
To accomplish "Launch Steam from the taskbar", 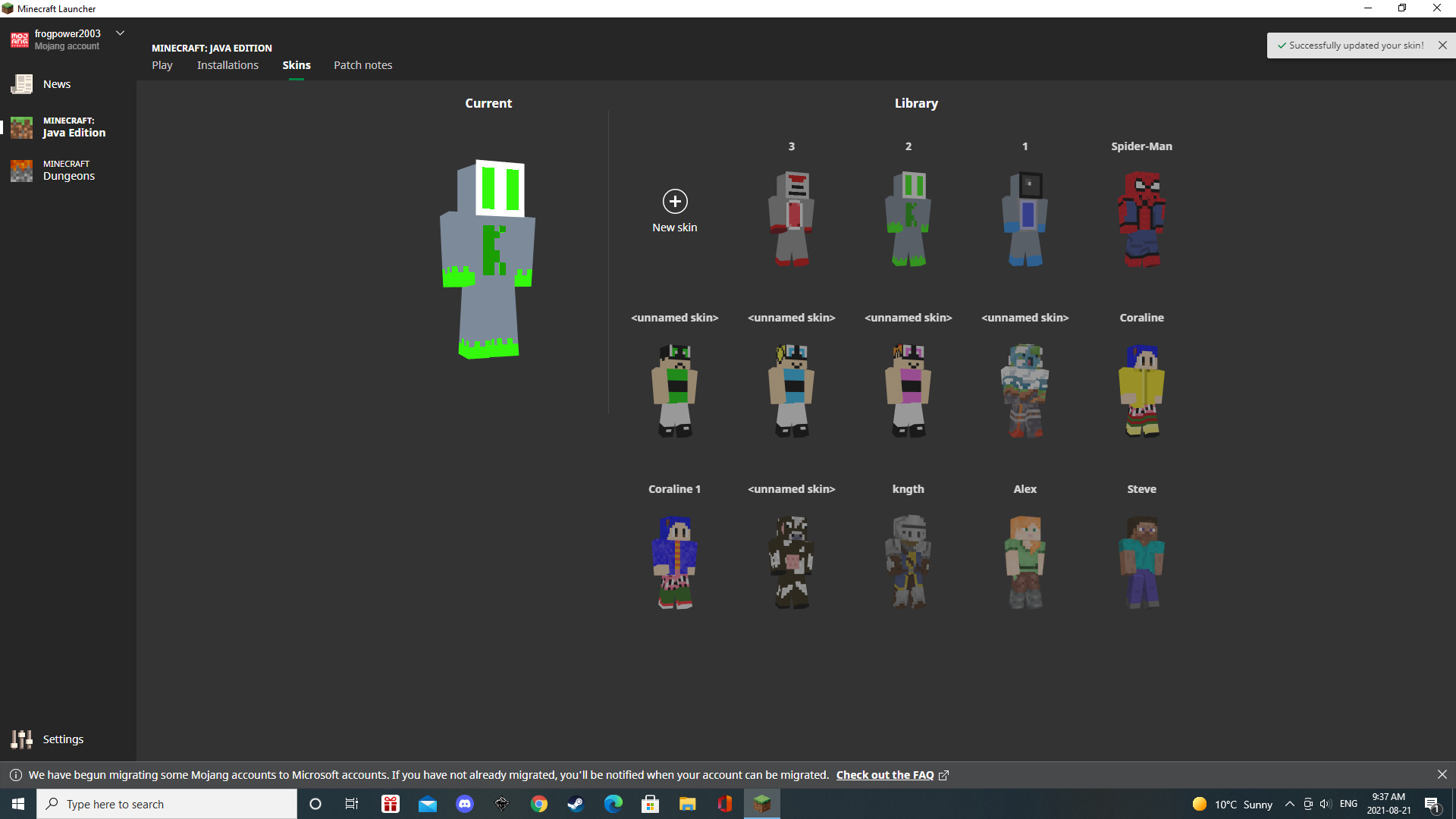I will [x=576, y=803].
